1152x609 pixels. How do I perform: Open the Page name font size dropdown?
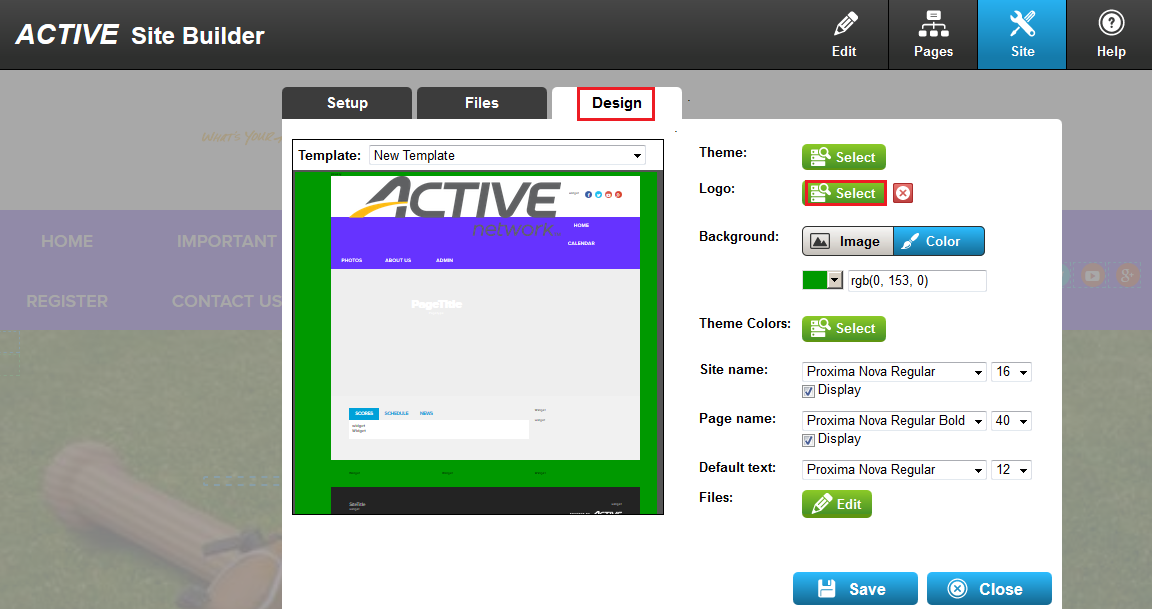click(x=1012, y=421)
